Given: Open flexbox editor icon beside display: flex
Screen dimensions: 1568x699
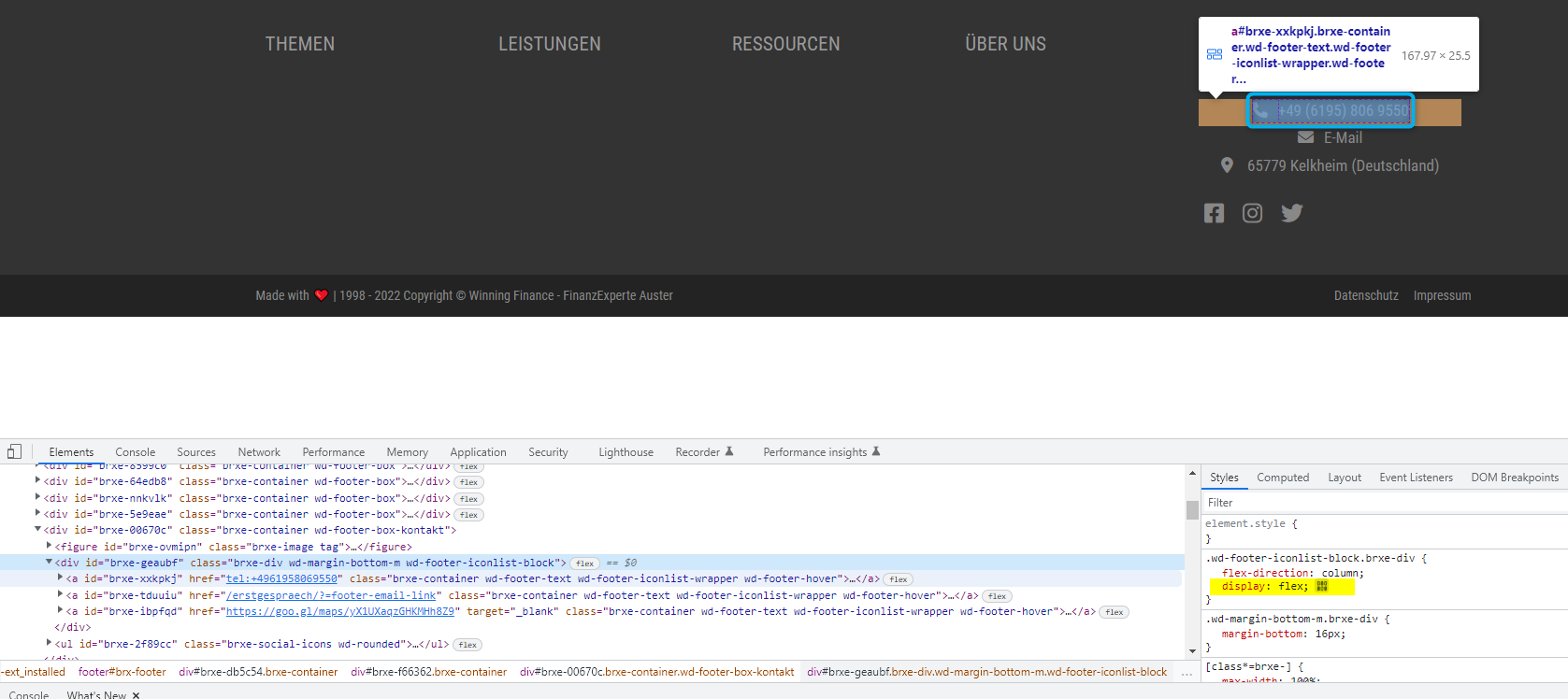Looking at the screenshot, I should [x=1321, y=587].
